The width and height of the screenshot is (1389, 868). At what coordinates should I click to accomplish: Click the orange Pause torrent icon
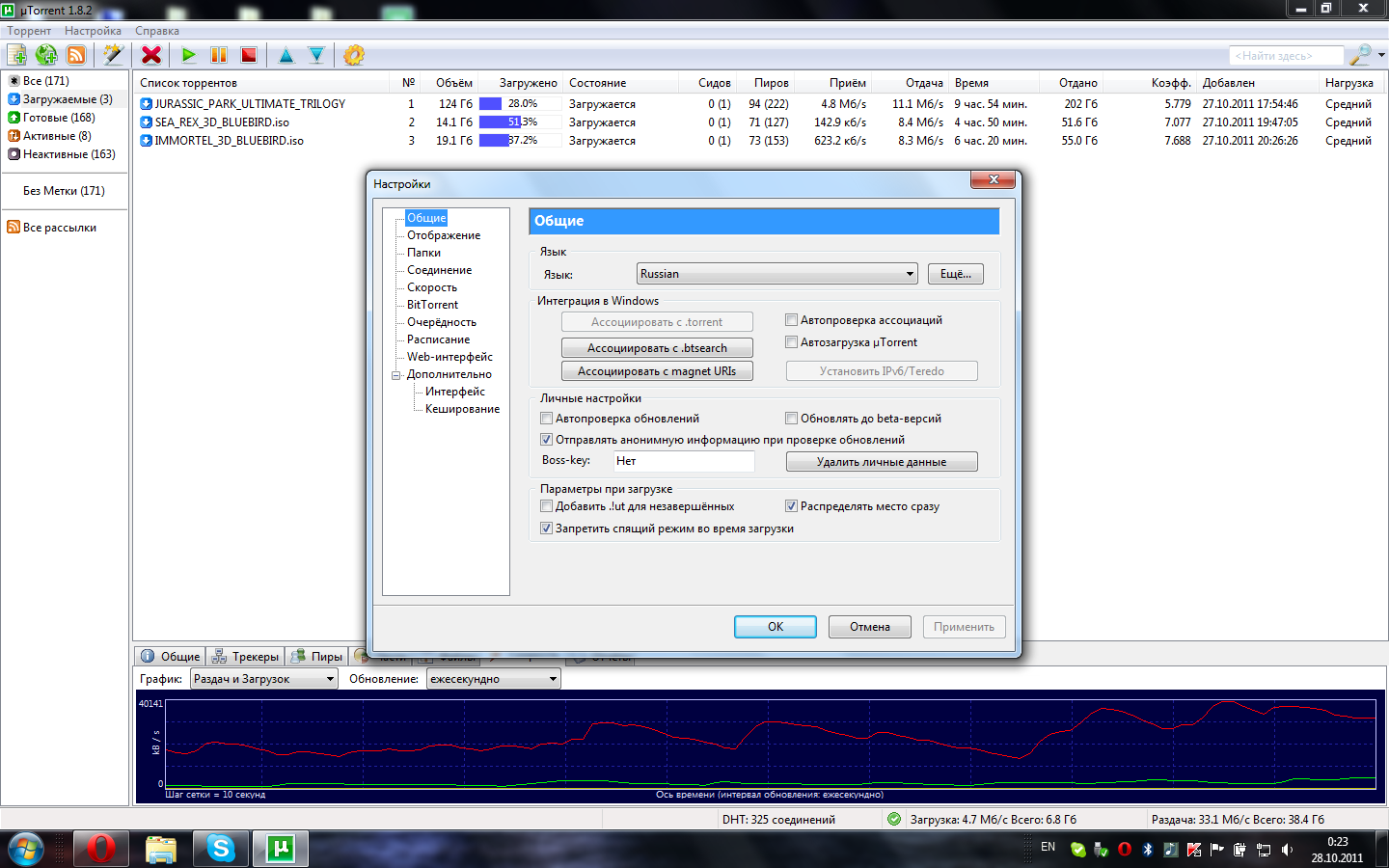pos(219,55)
